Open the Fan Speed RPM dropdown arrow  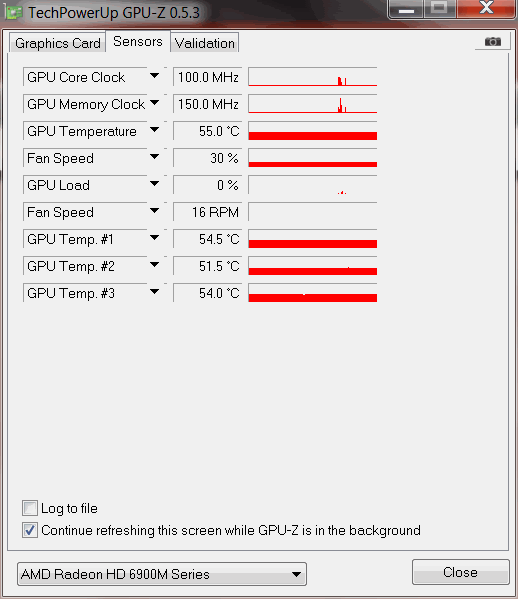coord(154,210)
